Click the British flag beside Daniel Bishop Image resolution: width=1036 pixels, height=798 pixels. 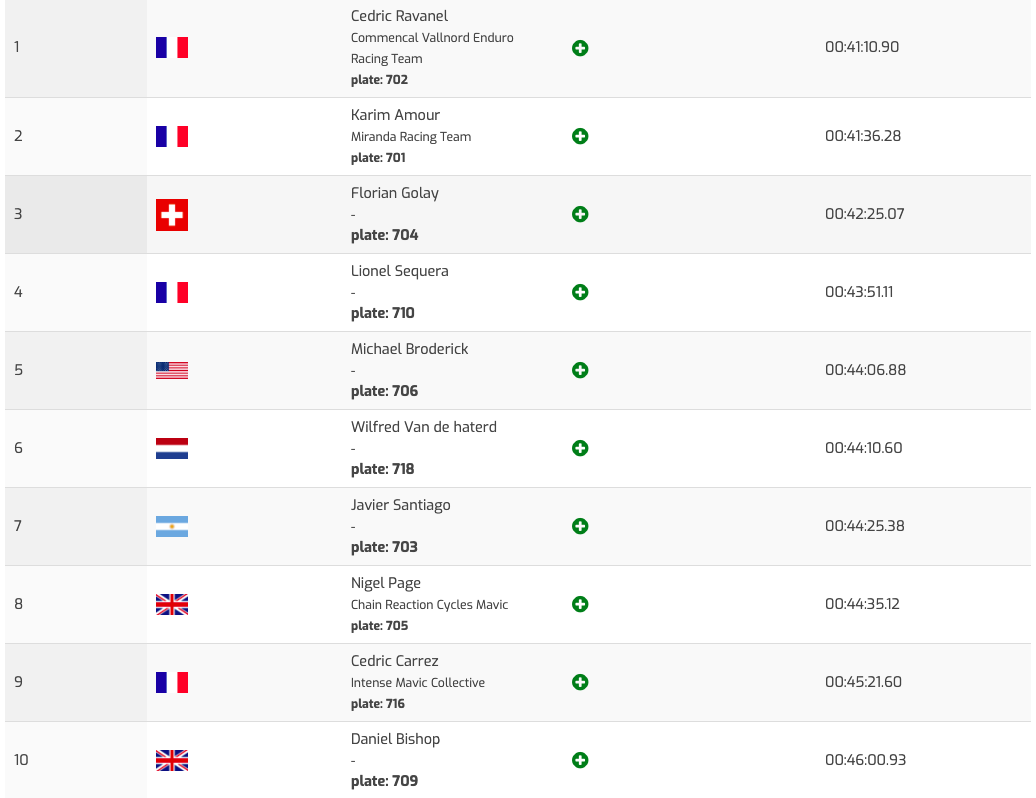[x=172, y=761]
